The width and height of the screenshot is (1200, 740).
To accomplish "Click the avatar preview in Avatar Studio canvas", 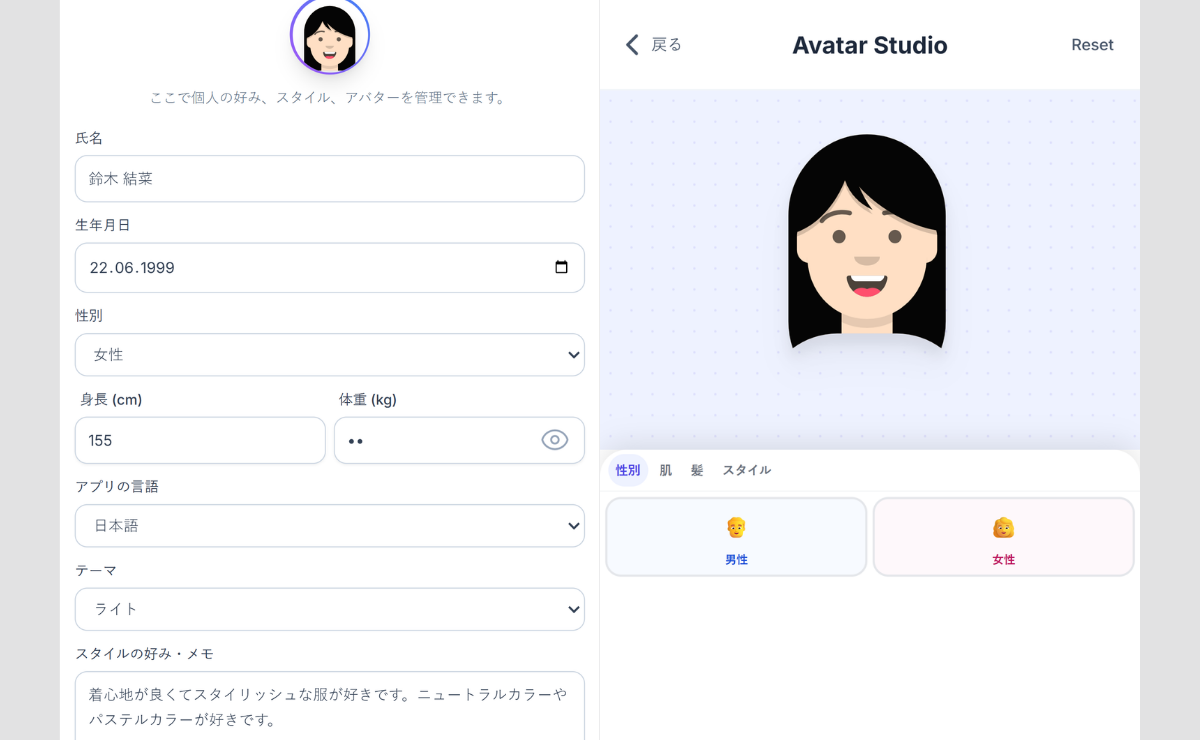I will pos(868,245).
